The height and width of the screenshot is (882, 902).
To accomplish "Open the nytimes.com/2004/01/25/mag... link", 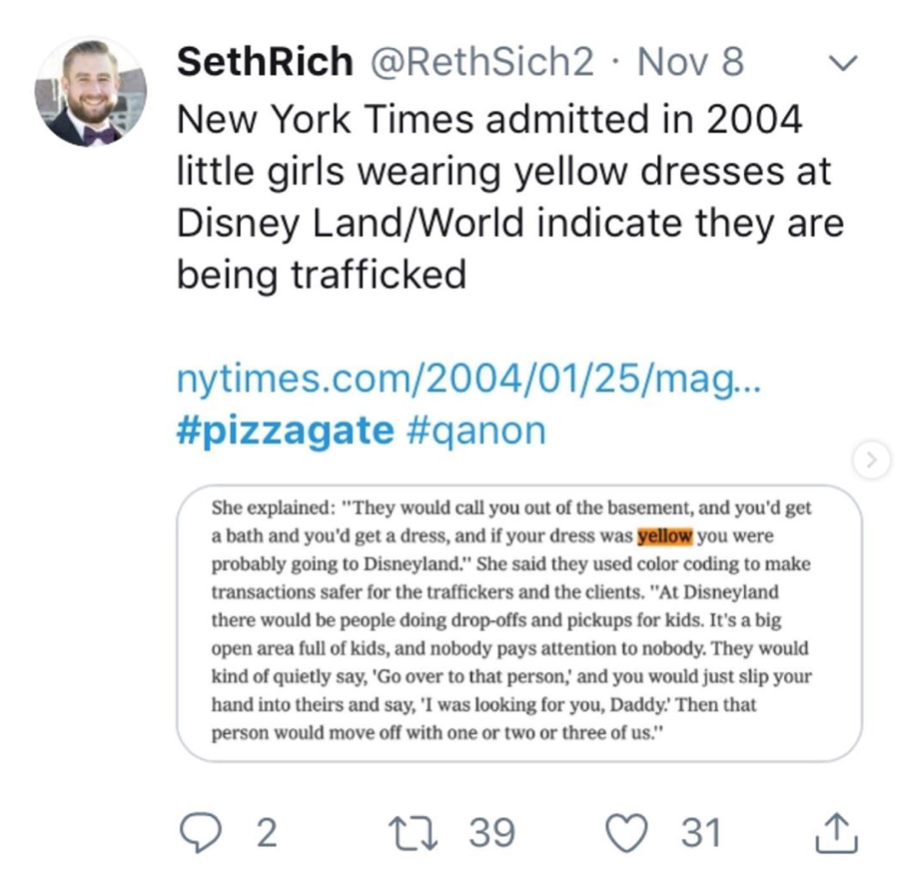I will point(468,380).
